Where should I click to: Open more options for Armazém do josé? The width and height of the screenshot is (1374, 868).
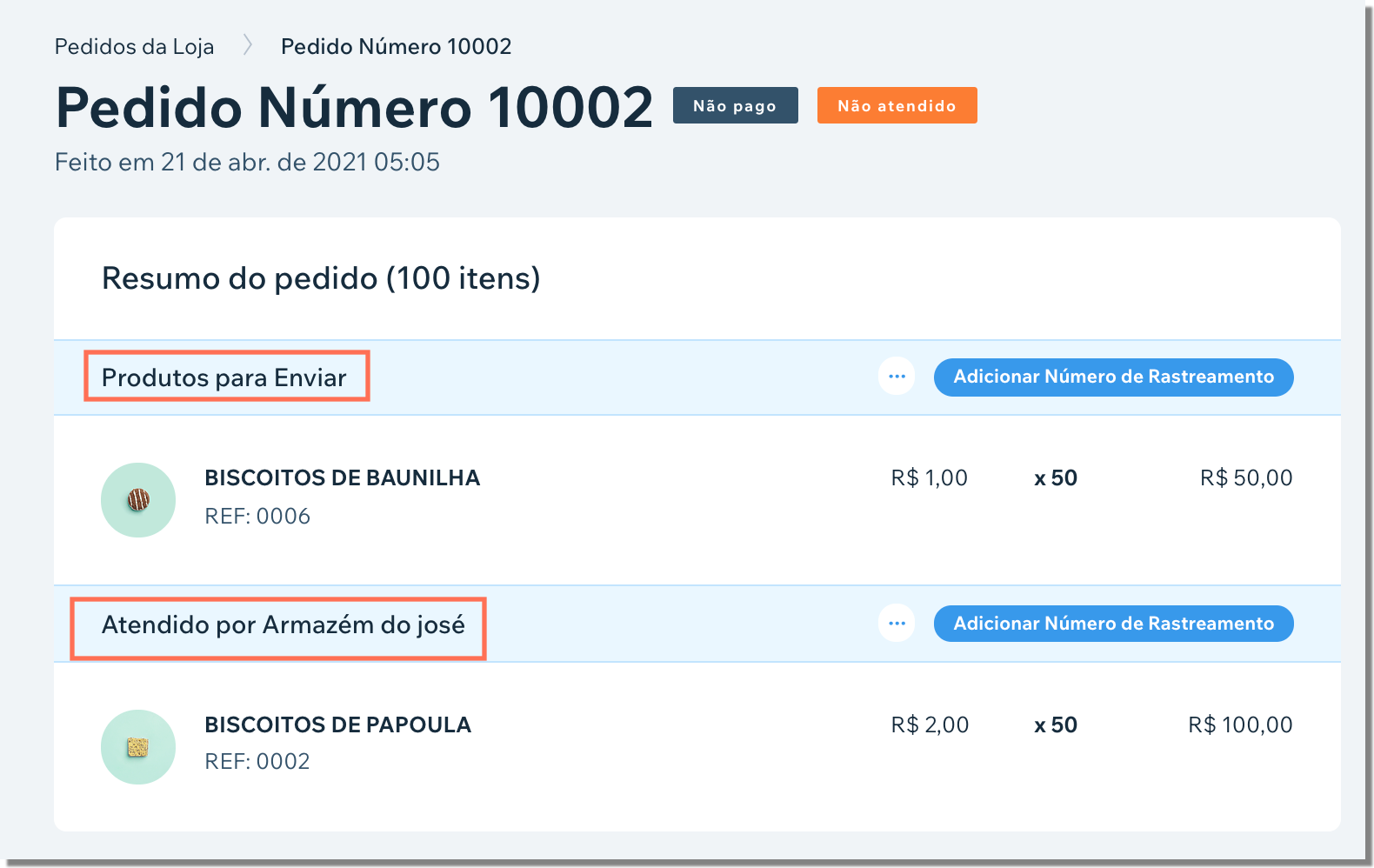click(897, 623)
